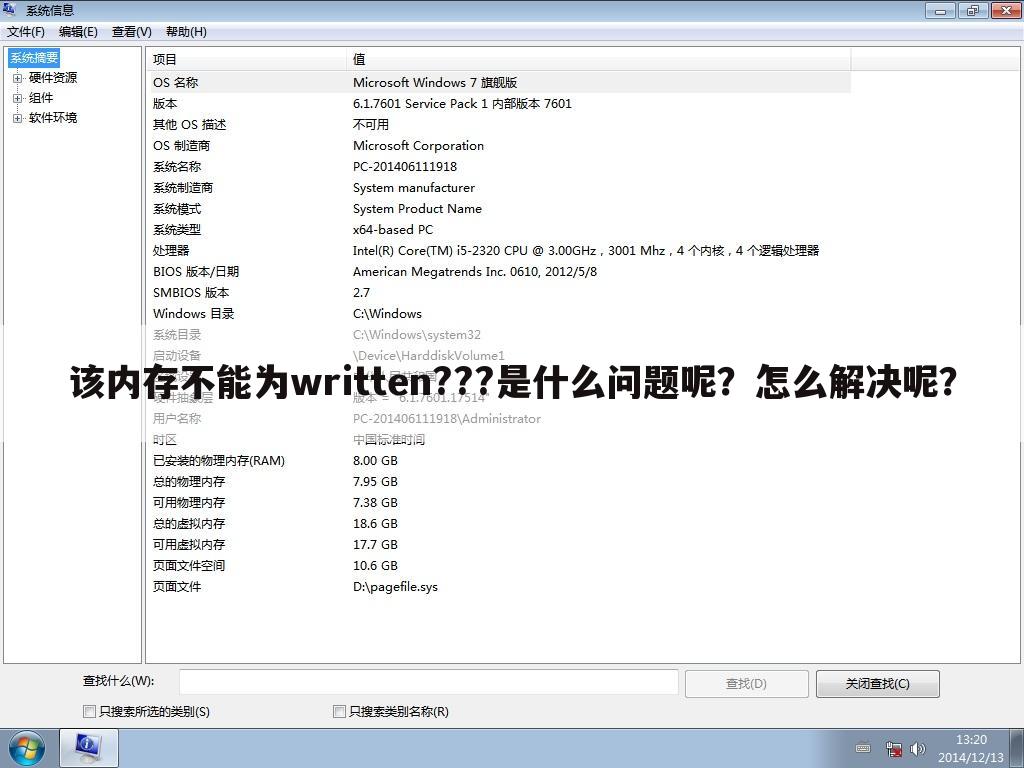The width and height of the screenshot is (1024, 768).
Task: Select the 总的物理内存 row label
Action: coord(189,481)
